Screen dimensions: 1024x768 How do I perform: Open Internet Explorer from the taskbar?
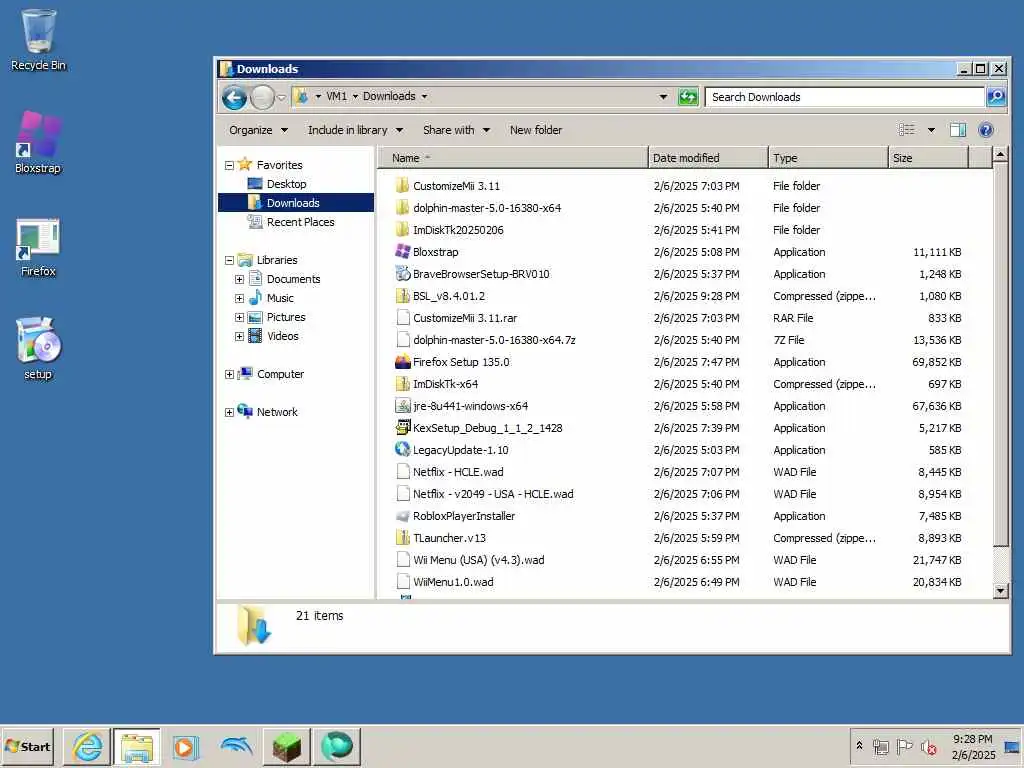tap(88, 746)
